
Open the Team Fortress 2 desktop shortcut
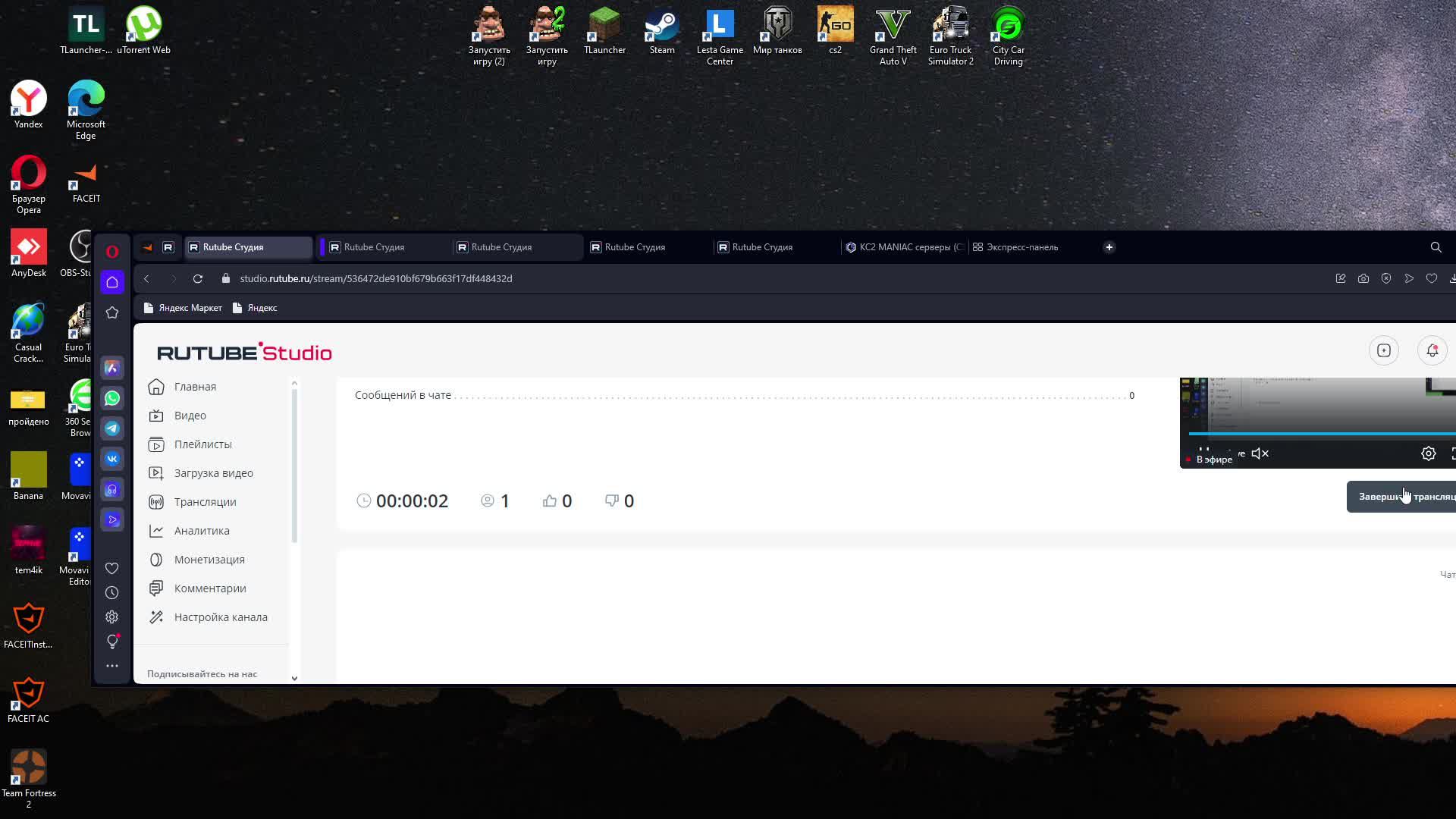coord(28,780)
